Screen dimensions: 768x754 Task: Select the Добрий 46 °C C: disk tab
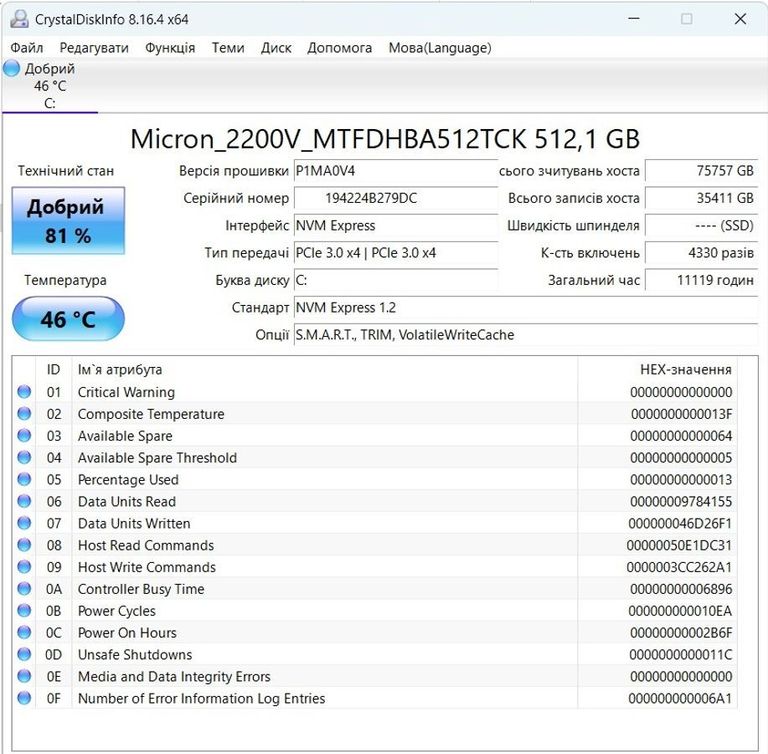click(x=49, y=86)
